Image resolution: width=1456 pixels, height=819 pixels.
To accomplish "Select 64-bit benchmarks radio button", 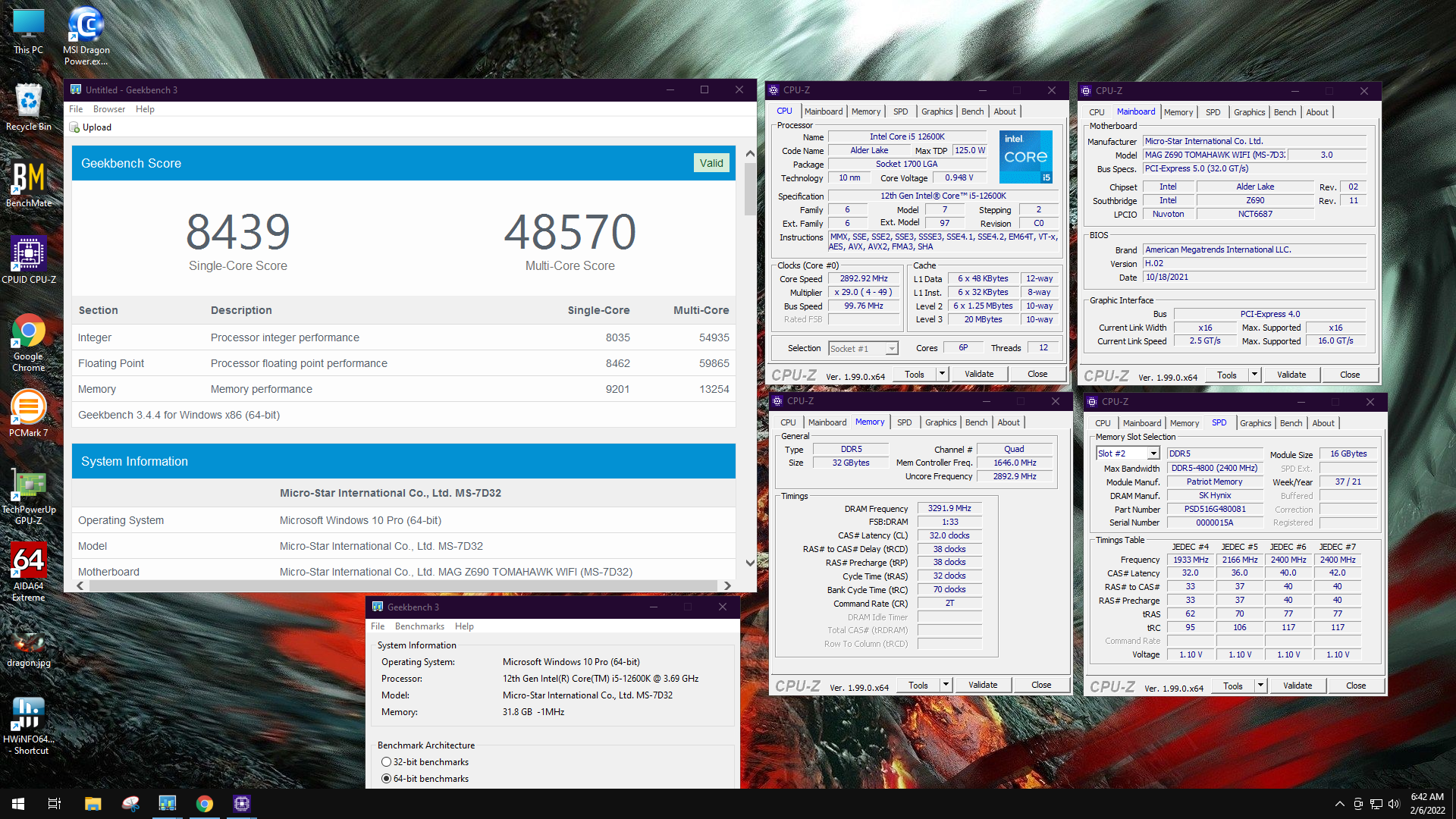I will pyautogui.click(x=386, y=779).
